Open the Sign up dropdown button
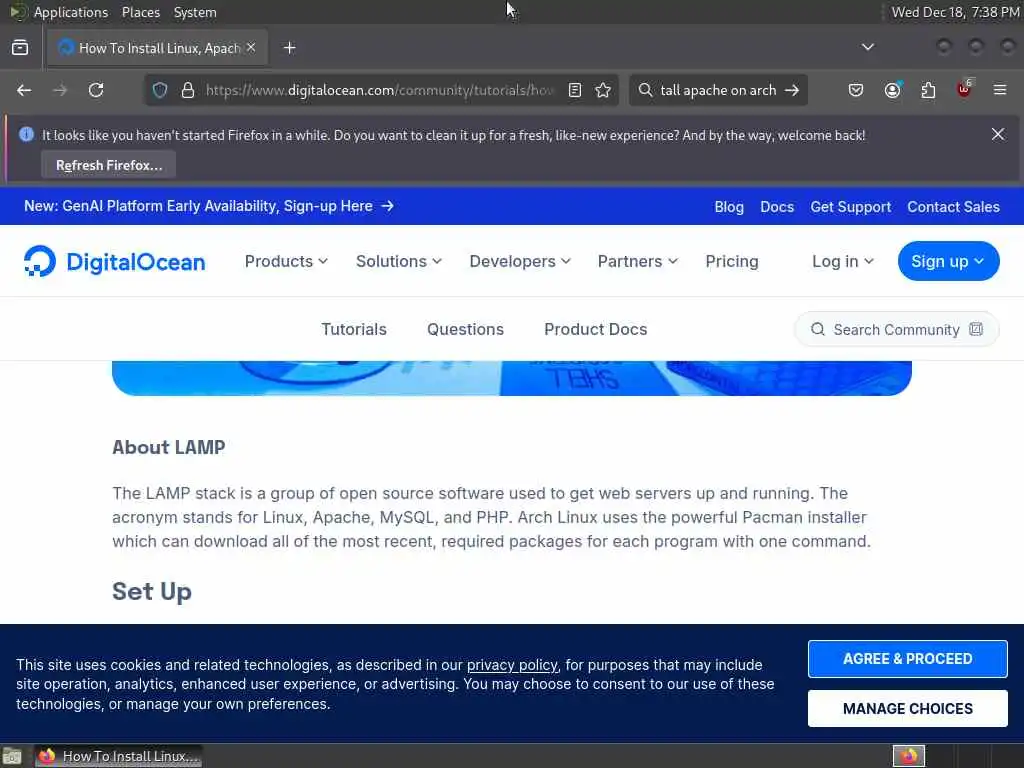Image resolution: width=1024 pixels, height=768 pixels. click(x=948, y=261)
